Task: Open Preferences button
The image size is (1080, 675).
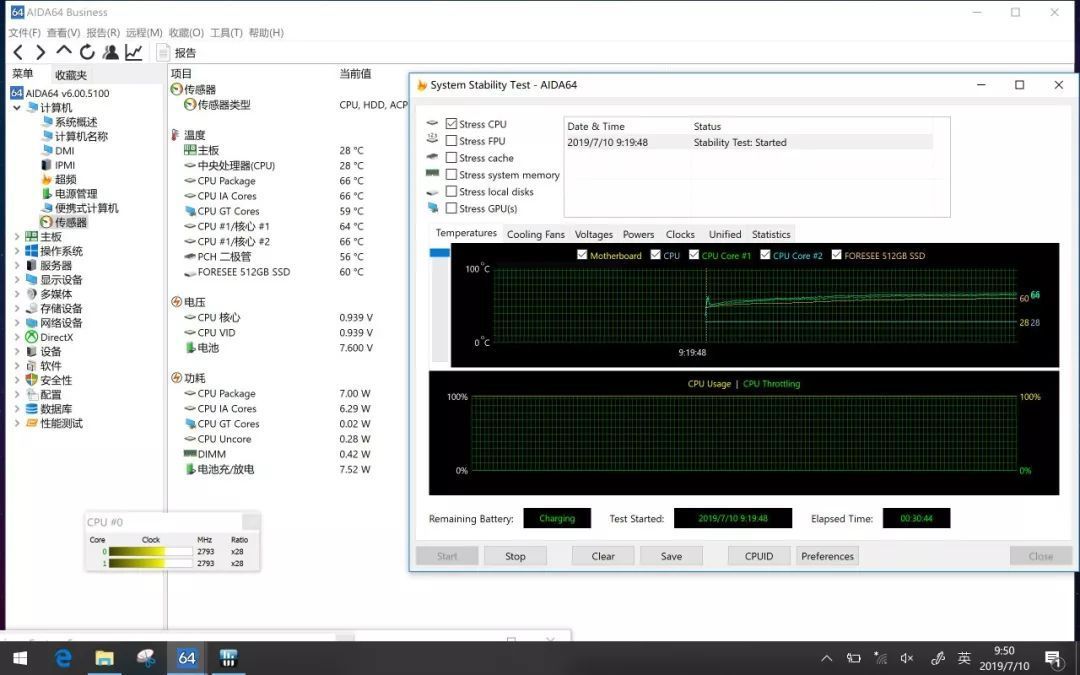Action: (827, 556)
